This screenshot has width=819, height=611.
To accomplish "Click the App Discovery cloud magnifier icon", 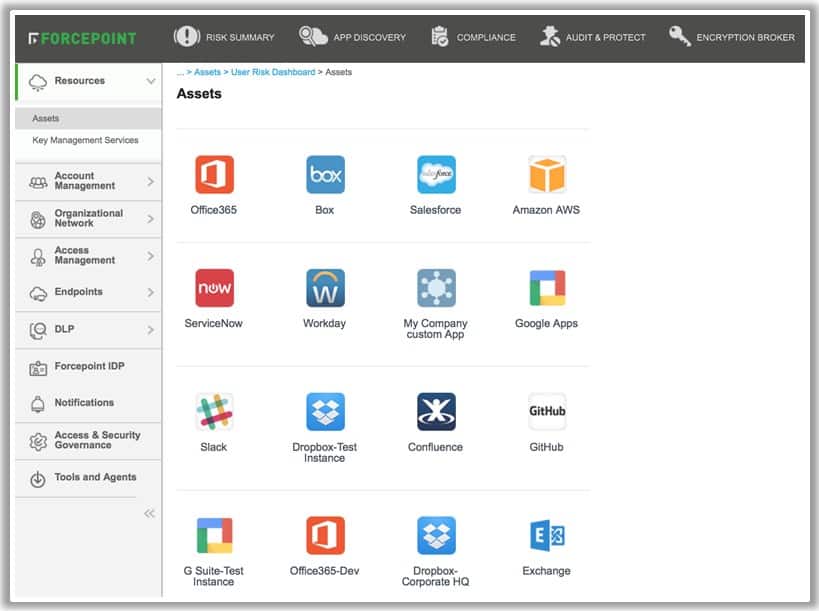I will tap(313, 37).
